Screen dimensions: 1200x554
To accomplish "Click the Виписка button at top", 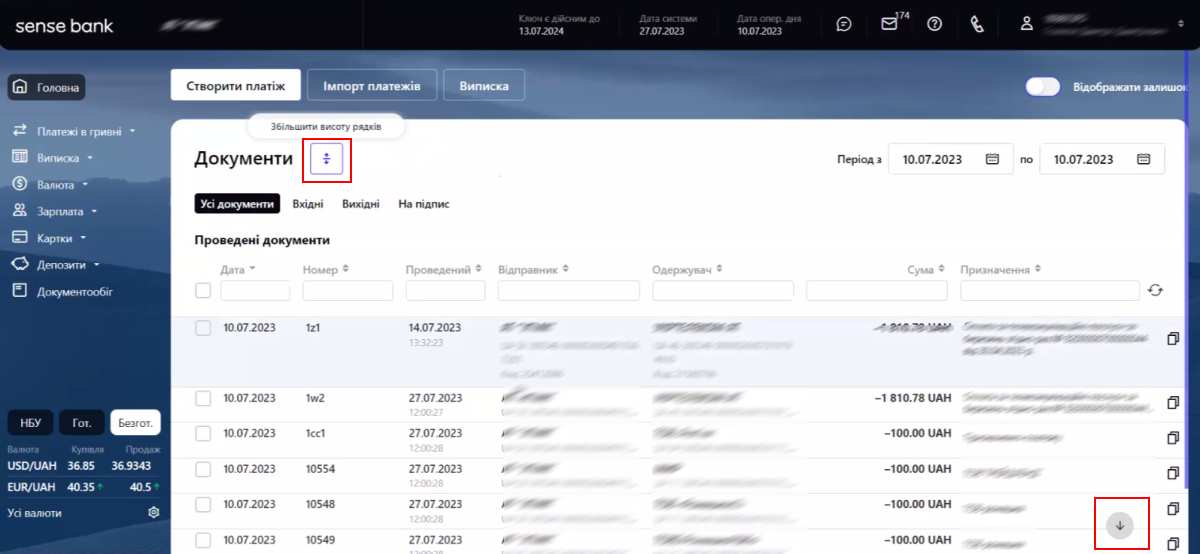I will (x=484, y=86).
